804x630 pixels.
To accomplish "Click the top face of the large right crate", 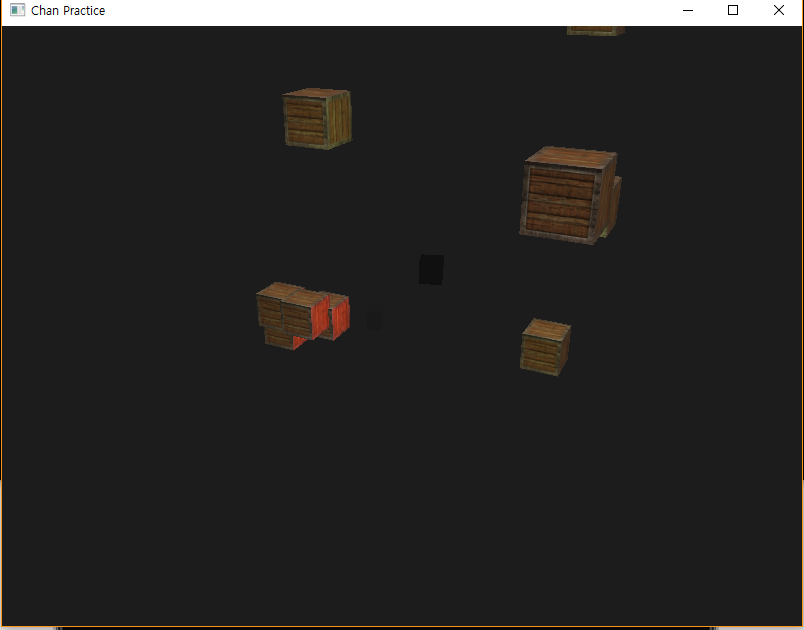I will 565,158.
